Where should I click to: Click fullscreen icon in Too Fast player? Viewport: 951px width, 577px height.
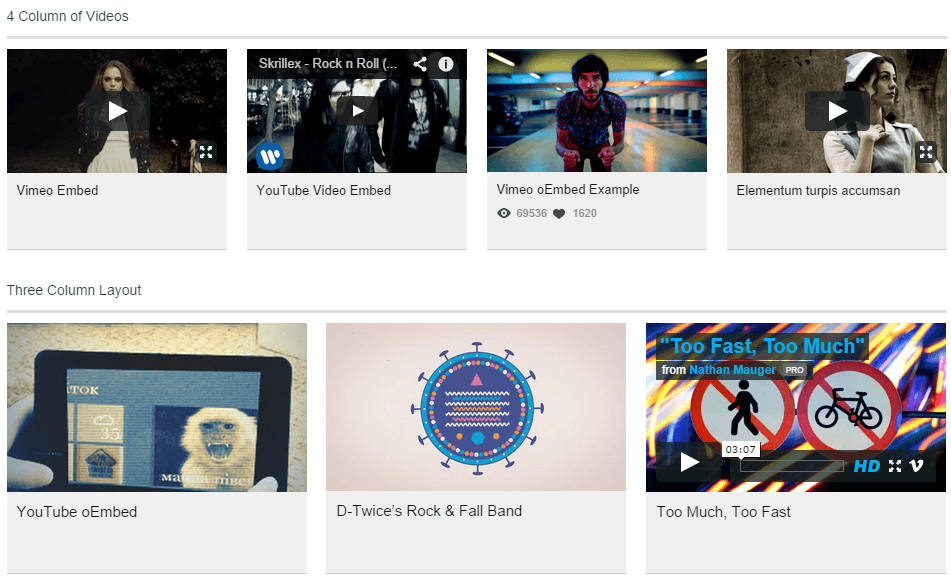click(x=895, y=466)
